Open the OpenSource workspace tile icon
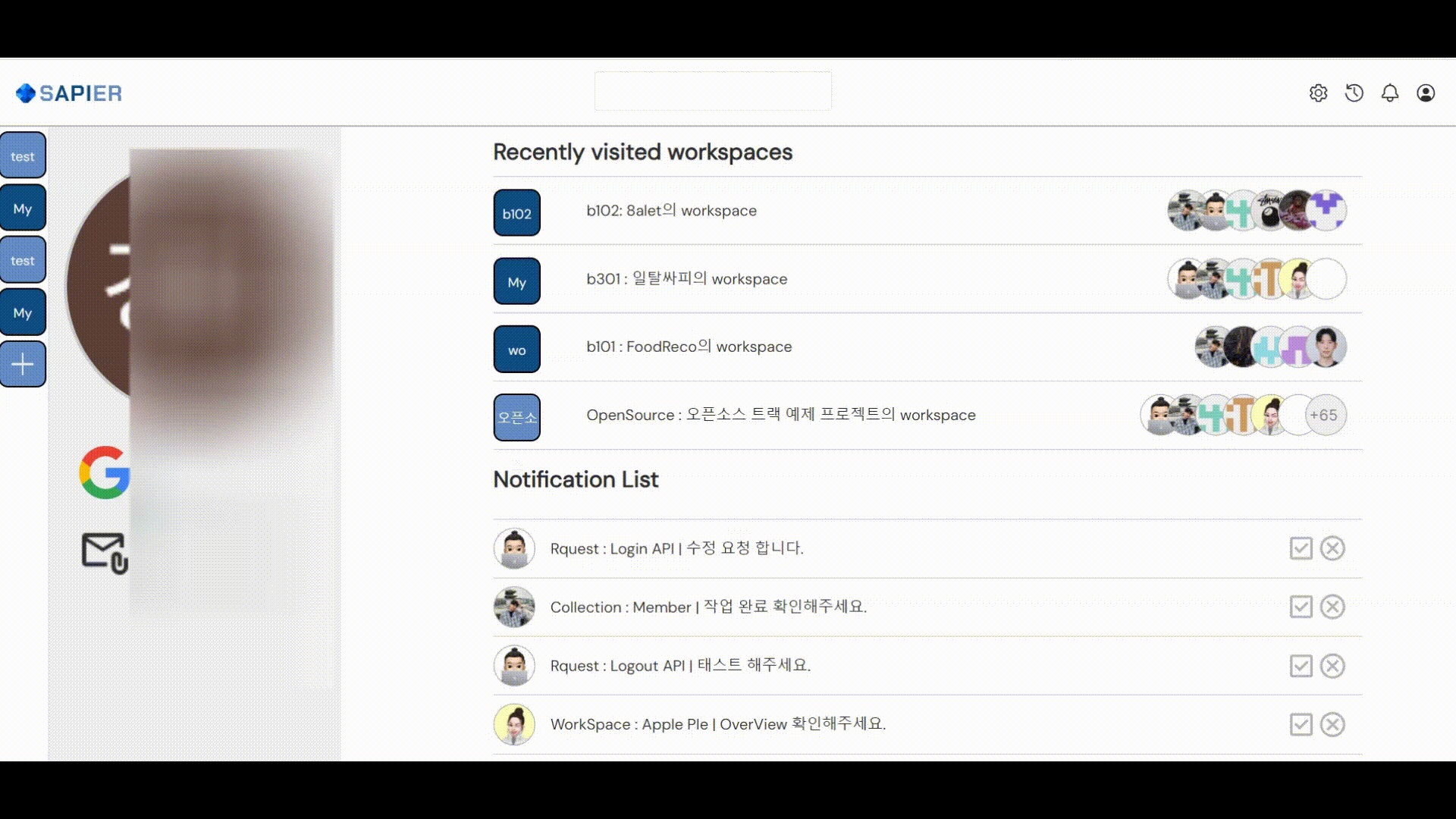Image resolution: width=1456 pixels, height=819 pixels. pos(516,417)
